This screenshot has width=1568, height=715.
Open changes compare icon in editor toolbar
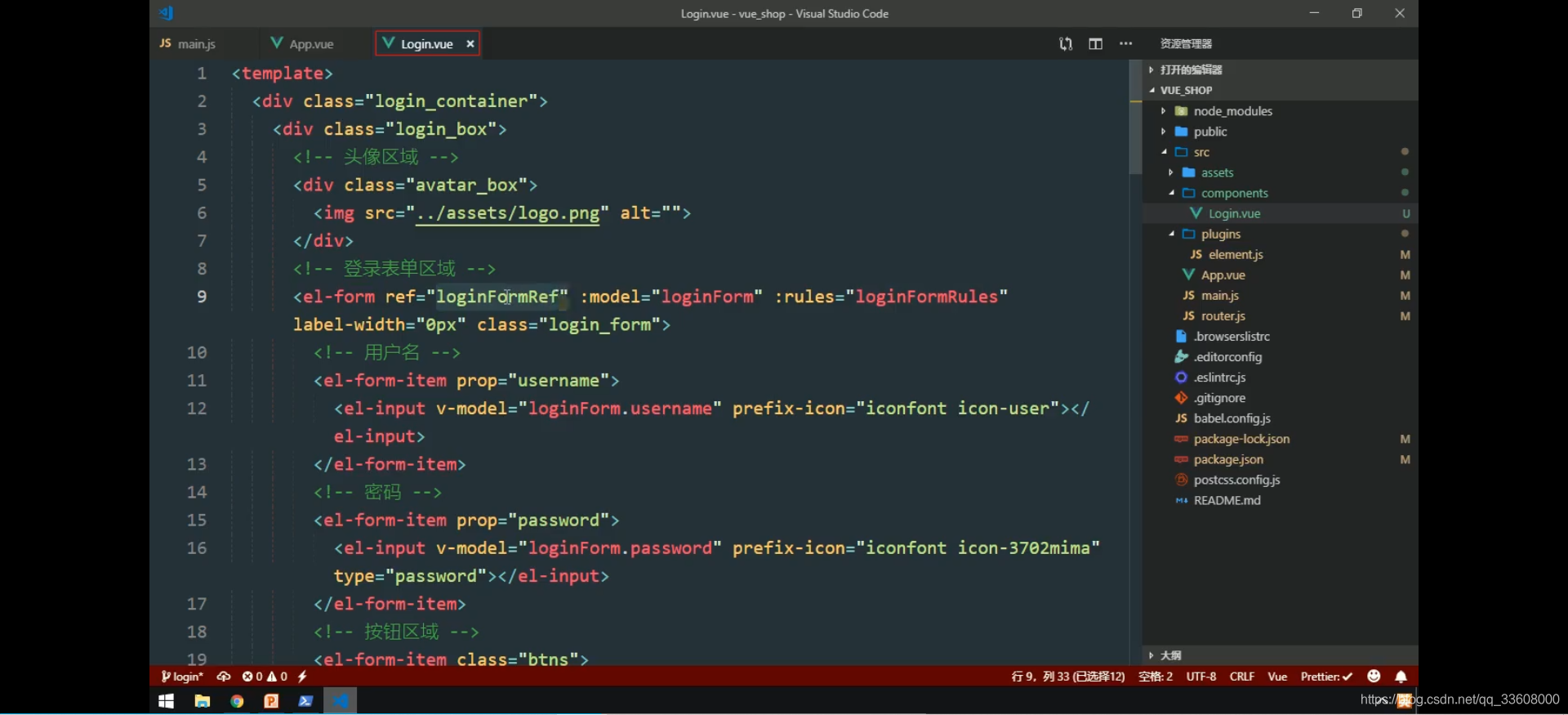pyautogui.click(x=1066, y=44)
